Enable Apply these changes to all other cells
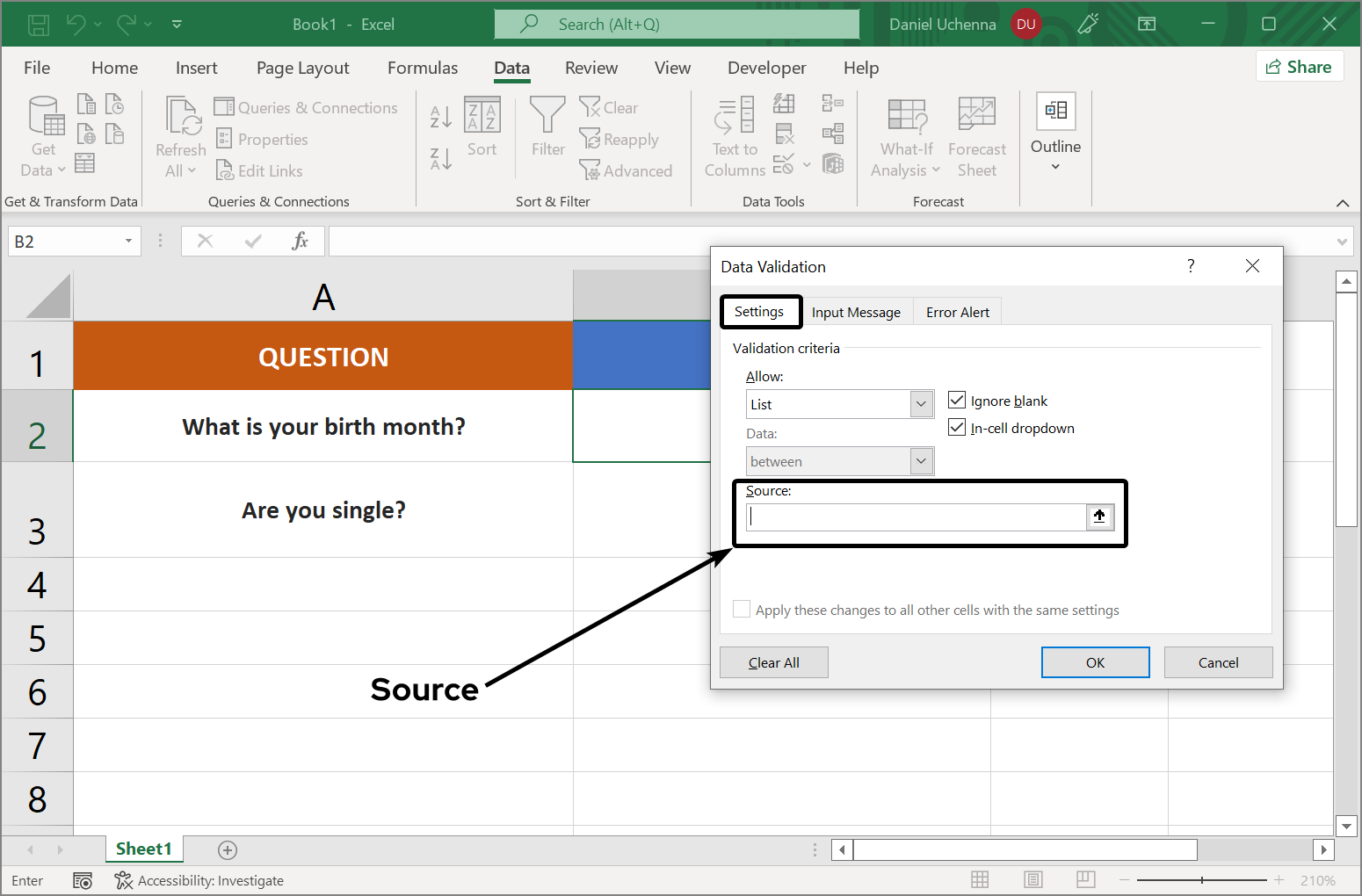 [x=741, y=609]
